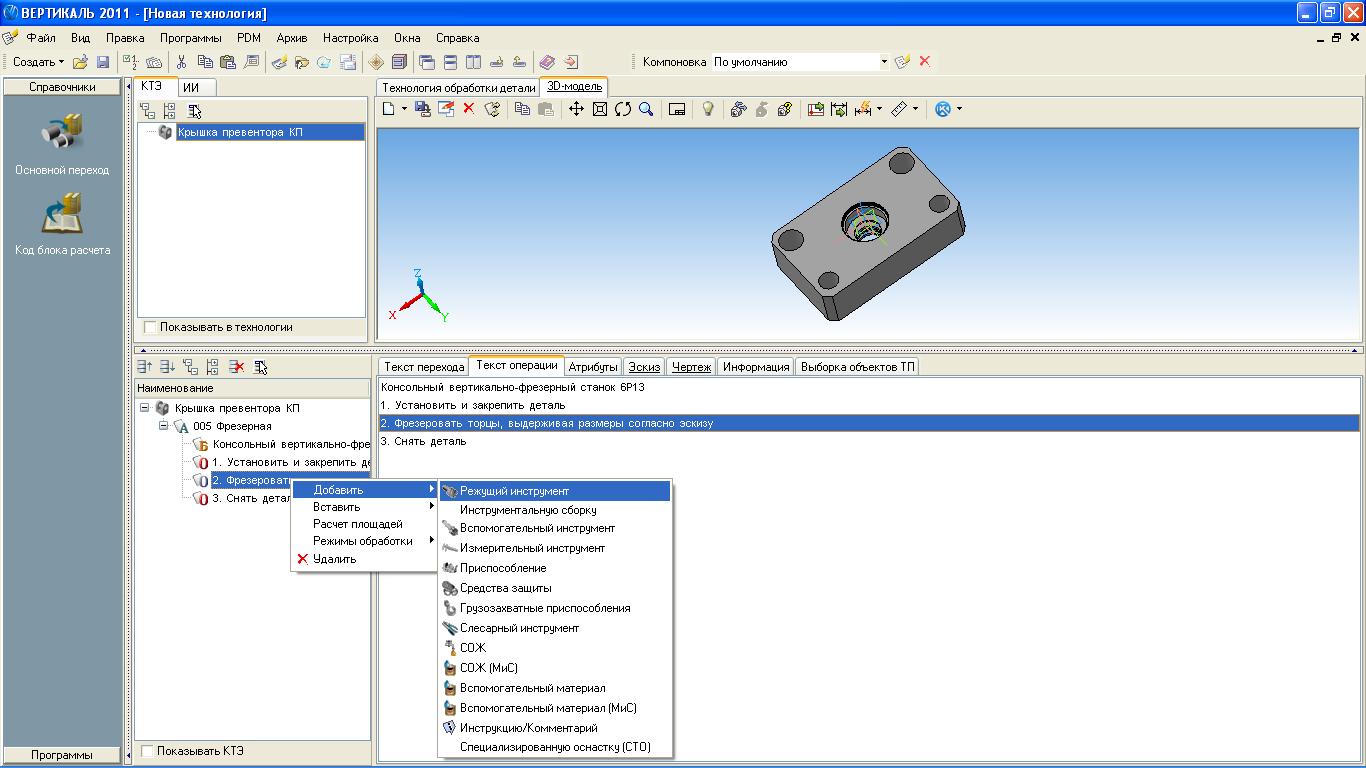Screen dimensions: 1366x768
Task: Choose Удалить in context menu
Action: [365, 559]
